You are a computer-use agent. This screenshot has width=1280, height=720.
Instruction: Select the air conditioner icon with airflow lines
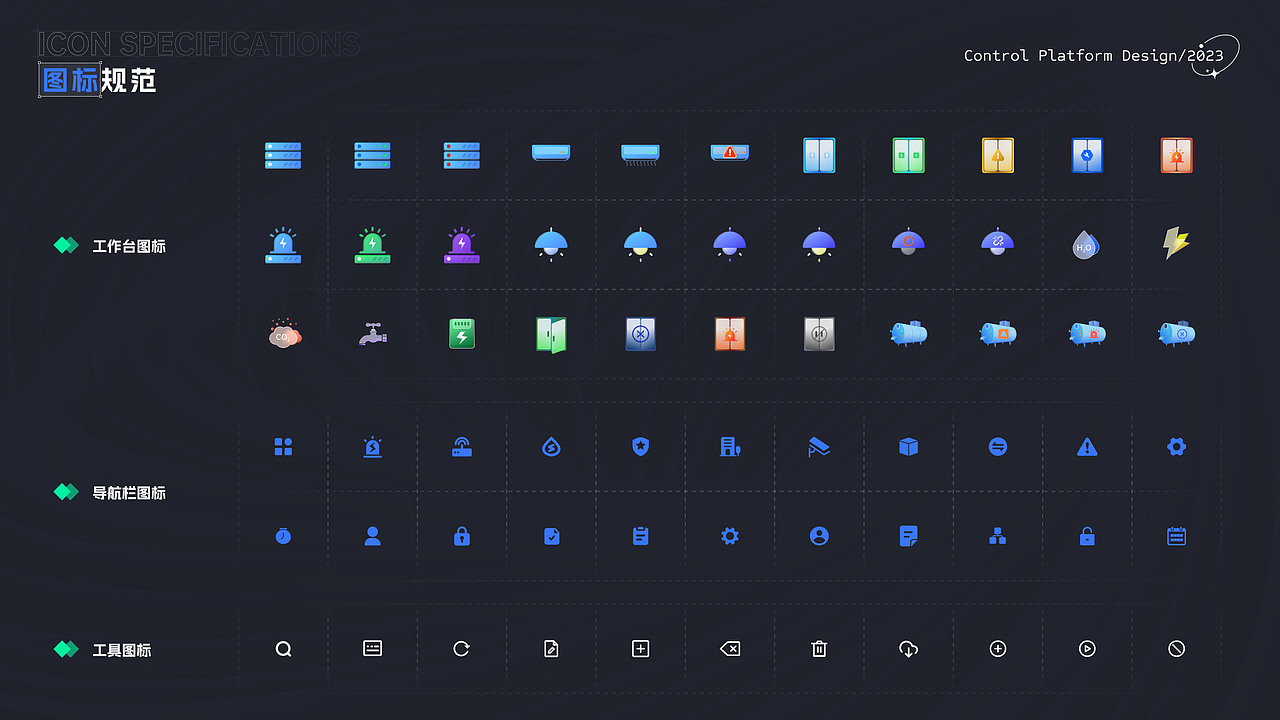(640, 154)
